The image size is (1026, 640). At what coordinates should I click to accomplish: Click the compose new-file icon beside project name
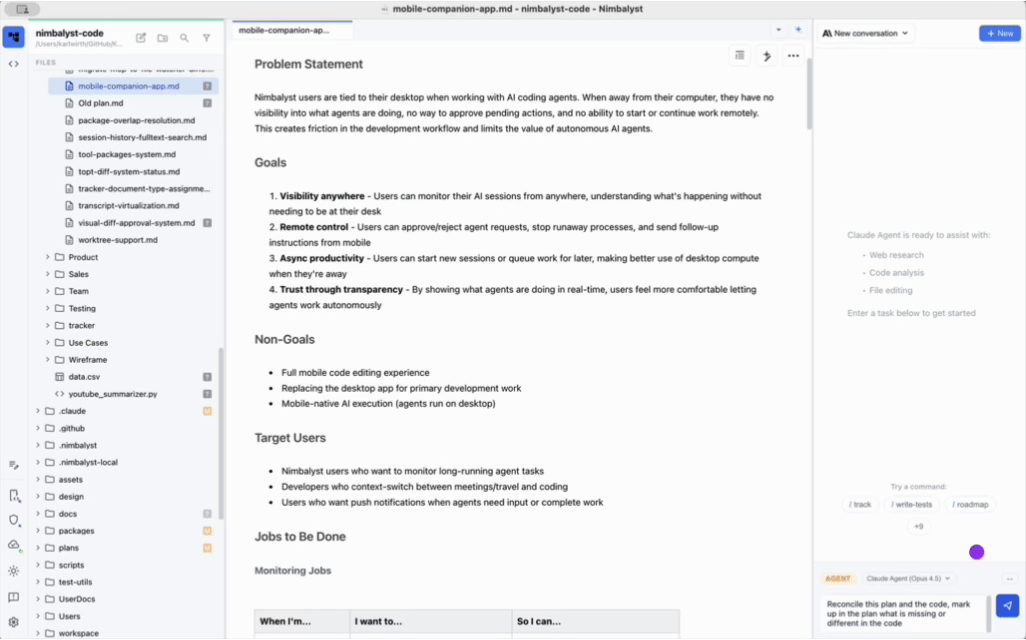pyautogui.click(x=141, y=37)
